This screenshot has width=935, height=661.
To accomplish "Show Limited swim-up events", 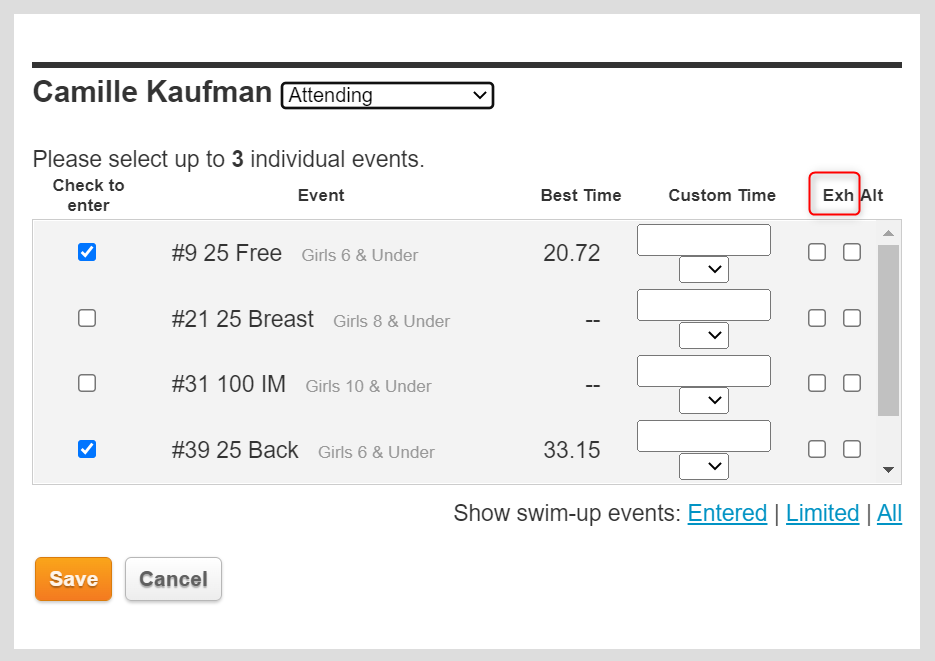I will (822, 514).
